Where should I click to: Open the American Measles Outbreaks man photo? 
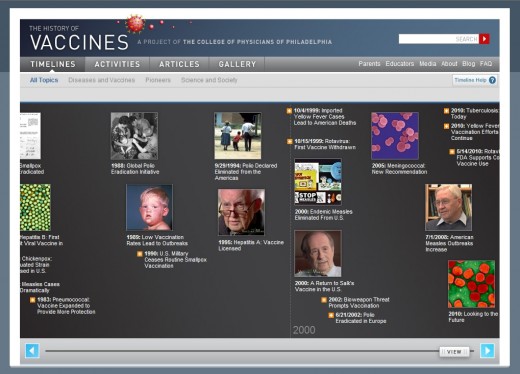click(x=448, y=207)
